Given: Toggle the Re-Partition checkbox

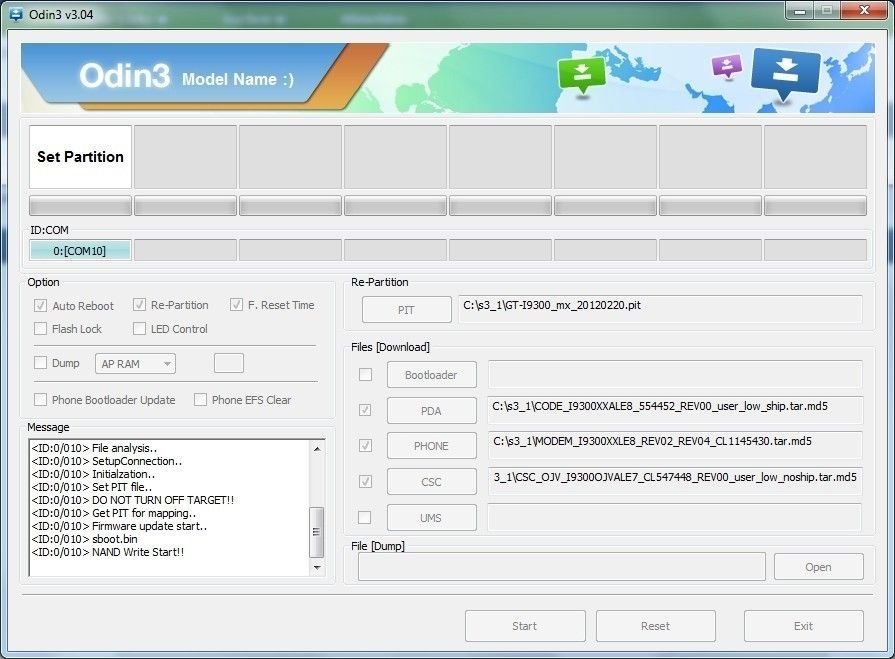Looking at the screenshot, I should (x=139, y=305).
